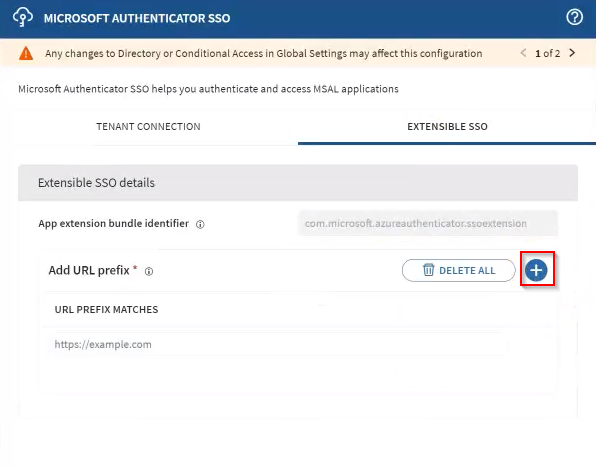Open the help question mark icon

pyautogui.click(x=574, y=17)
